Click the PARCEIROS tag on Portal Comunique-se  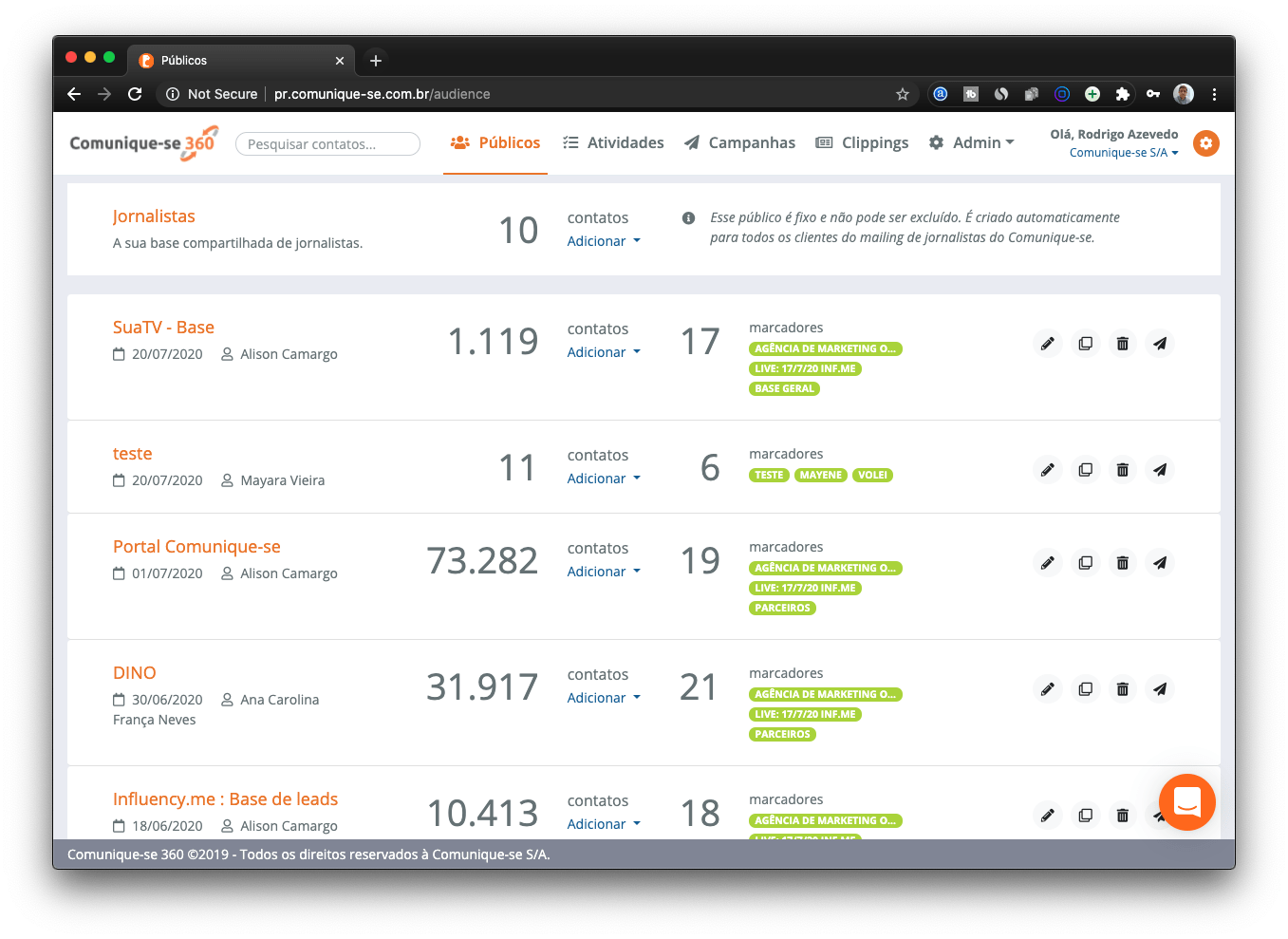[782, 608]
